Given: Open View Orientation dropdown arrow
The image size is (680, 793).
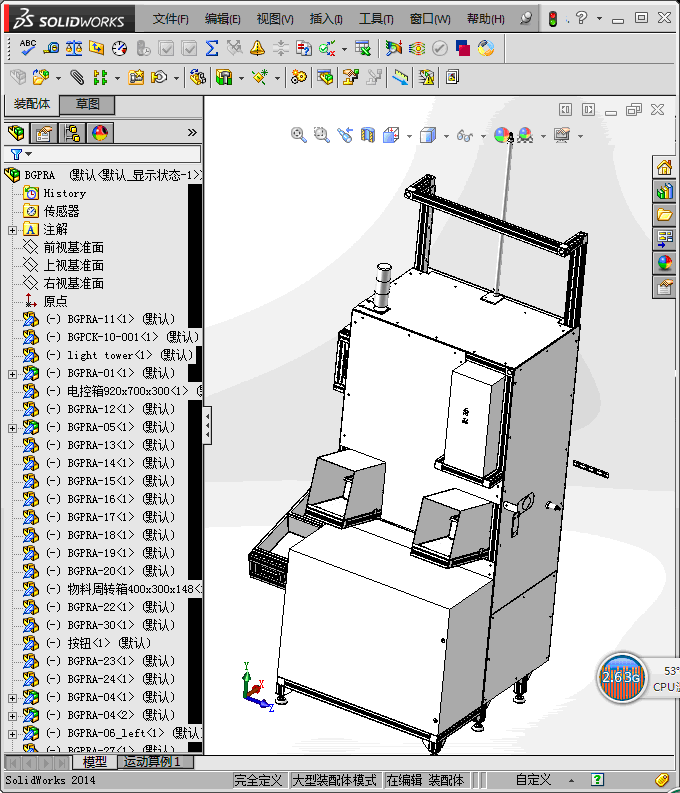Looking at the screenshot, I should tap(409, 136).
